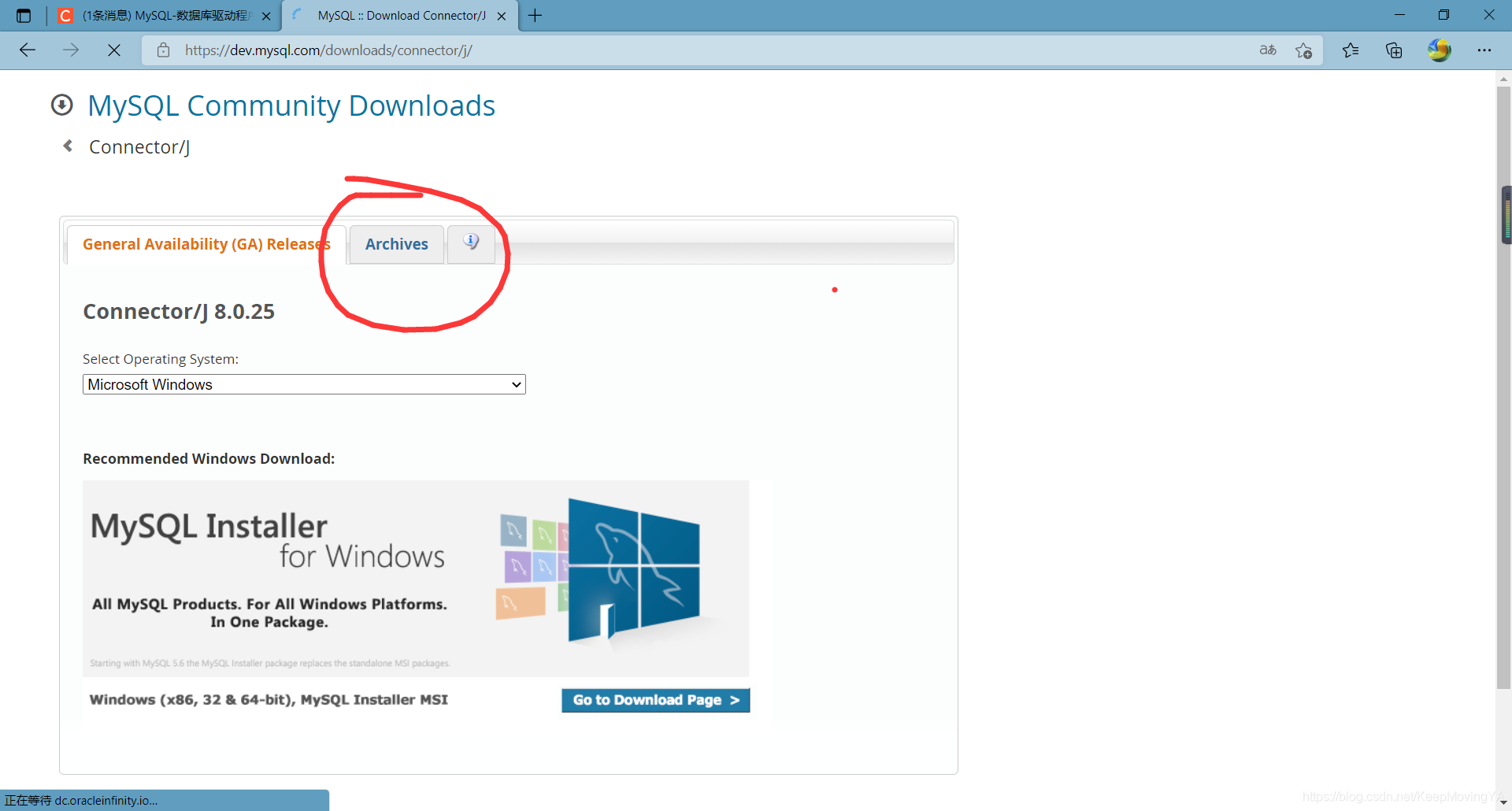Select the MySQL Download Connector/J tab
Screen dimensions: 1512x811
click(x=401, y=16)
